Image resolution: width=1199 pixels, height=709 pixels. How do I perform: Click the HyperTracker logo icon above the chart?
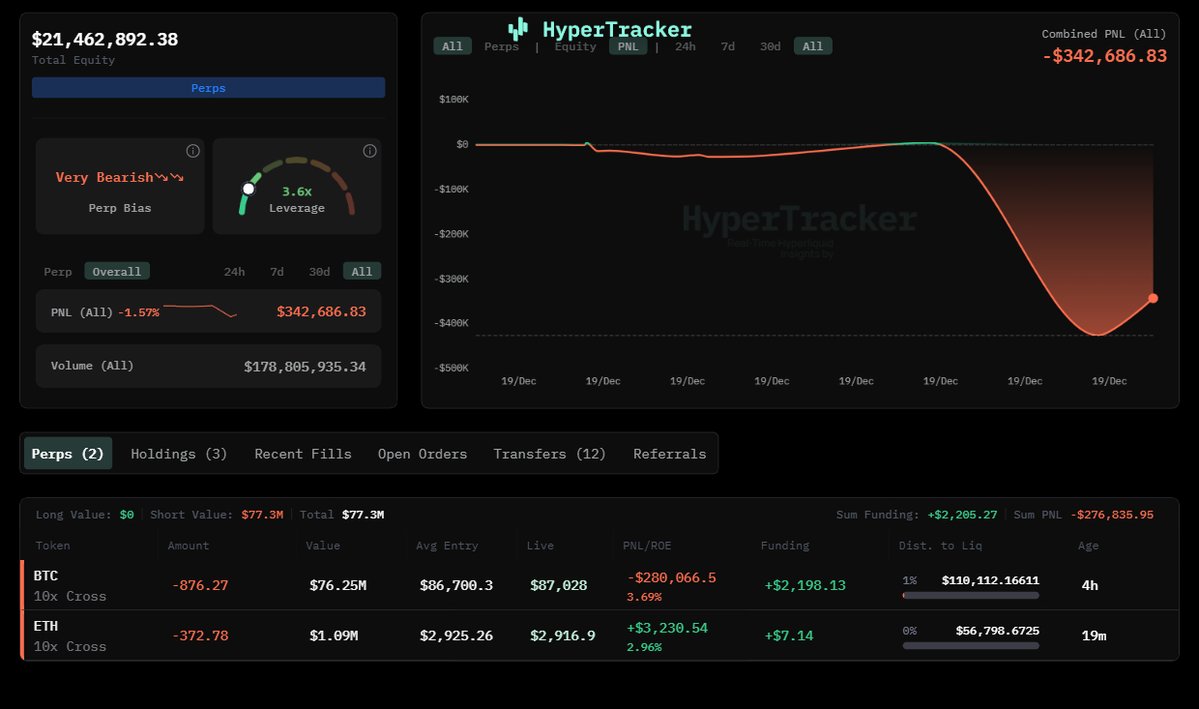[x=517, y=29]
